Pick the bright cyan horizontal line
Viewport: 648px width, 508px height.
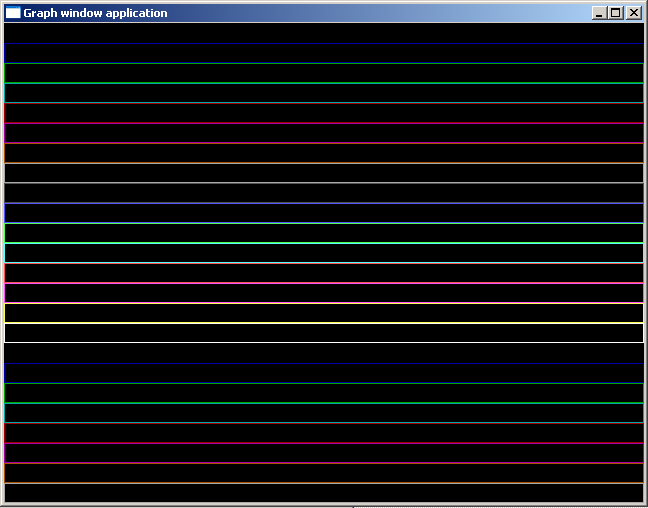tap(324, 263)
